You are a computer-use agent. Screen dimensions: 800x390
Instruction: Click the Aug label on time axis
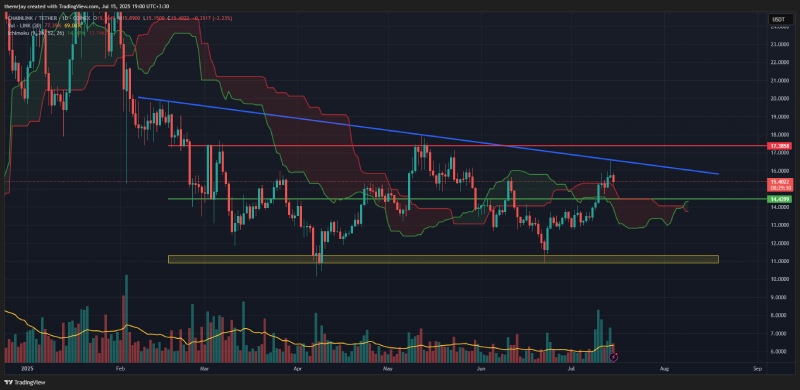pyautogui.click(x=664, y=368)
